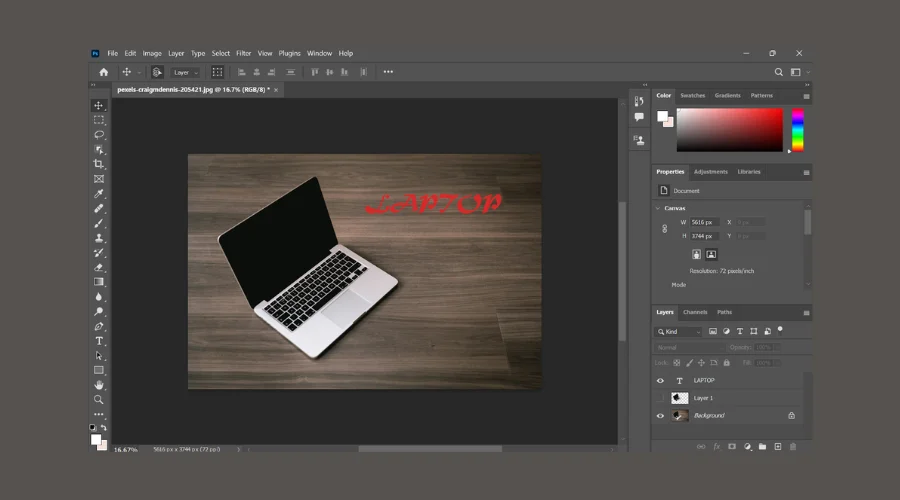Show Layer 1 by its visibility box
Image resolution: width=900 pixels, height=500 pixels.
point(660,398)
